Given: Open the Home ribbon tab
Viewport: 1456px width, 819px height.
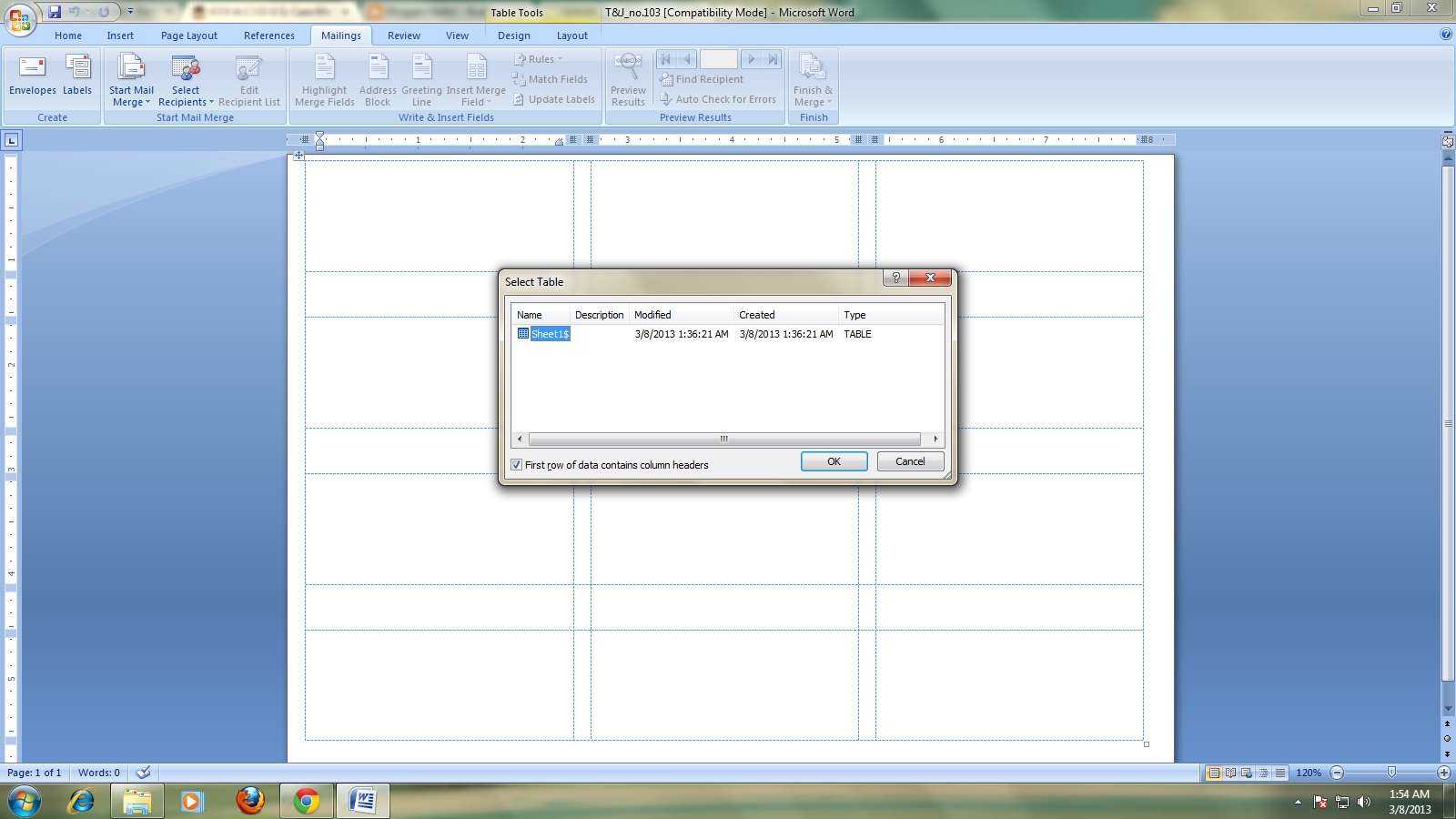Looking at the screenshot, I should pos(68,35).
